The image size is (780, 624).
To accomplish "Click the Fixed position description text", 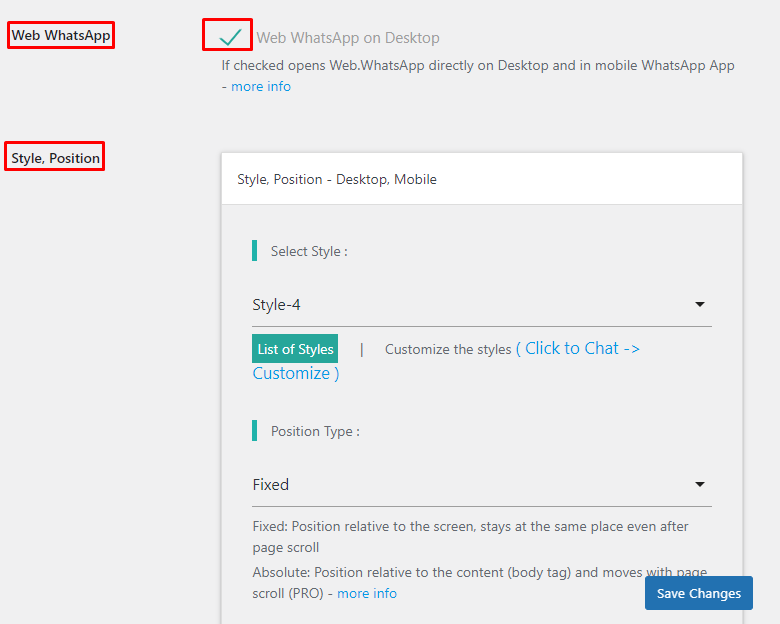I will point(470,537).
